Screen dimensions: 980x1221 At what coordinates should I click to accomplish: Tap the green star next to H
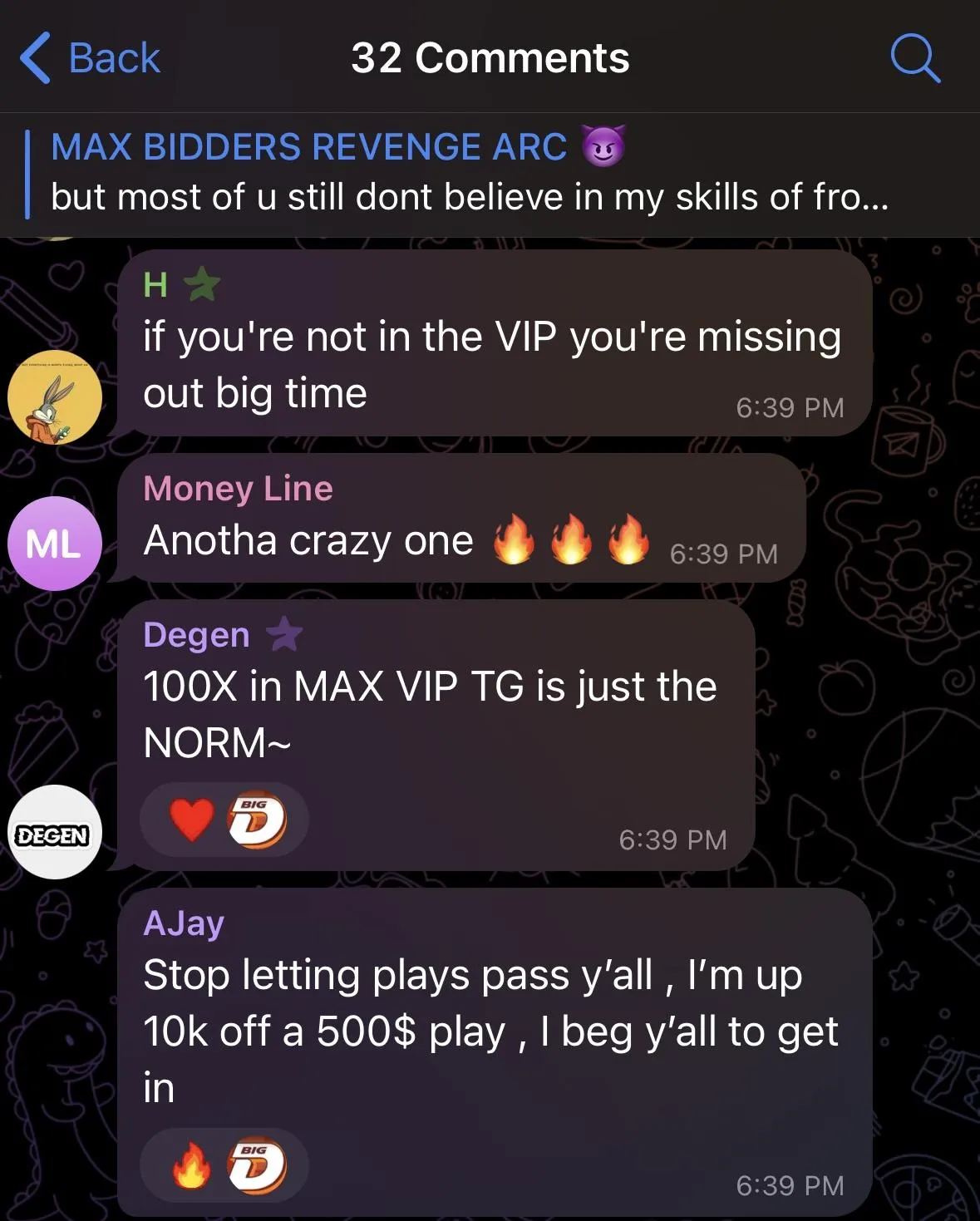[201, 284]
